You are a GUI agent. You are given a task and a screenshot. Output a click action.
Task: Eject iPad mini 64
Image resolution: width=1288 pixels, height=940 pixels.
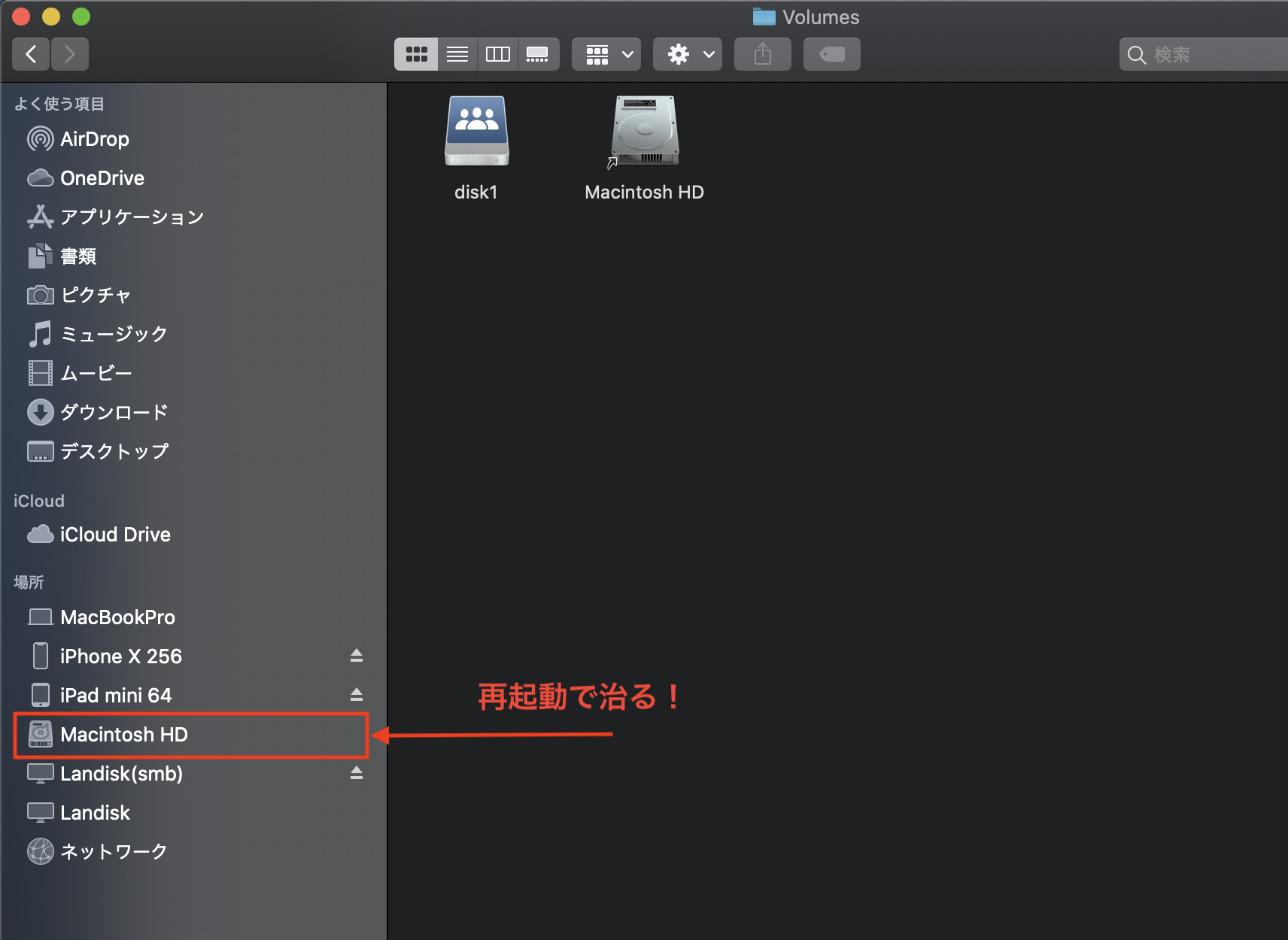coord(357,694)
